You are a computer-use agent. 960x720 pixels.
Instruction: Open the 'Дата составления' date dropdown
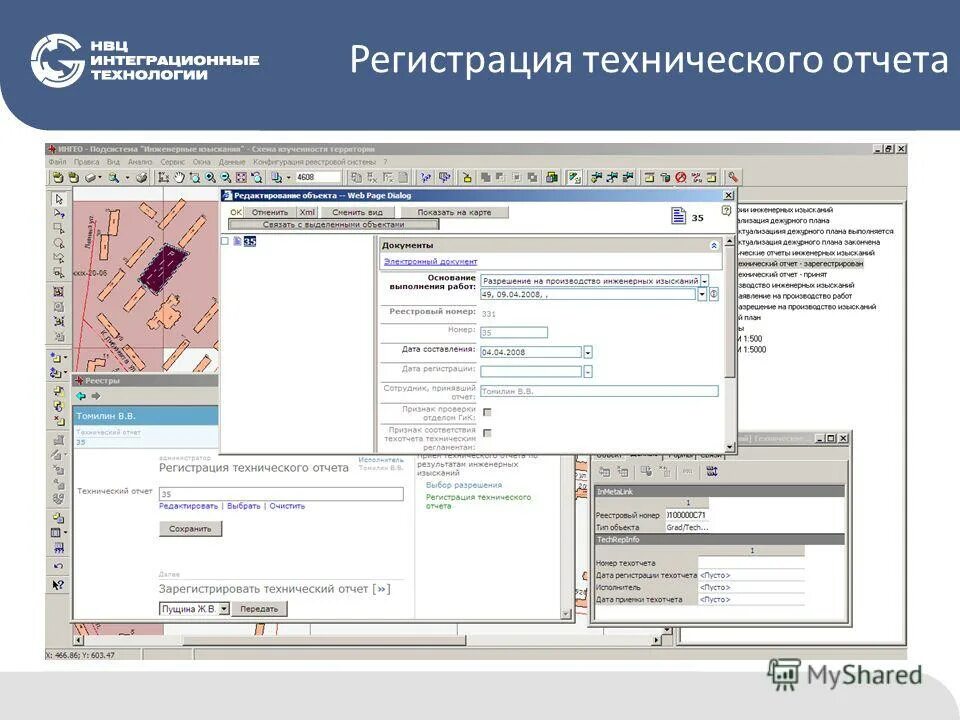pyautogui.click(x=587, y=352)
